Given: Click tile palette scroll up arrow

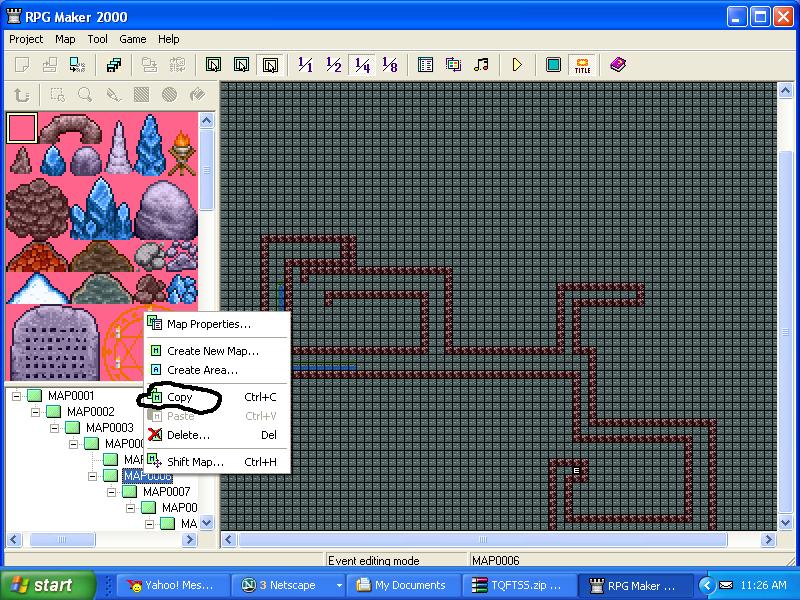Looking at the screenshot, I should coord(206,121).
